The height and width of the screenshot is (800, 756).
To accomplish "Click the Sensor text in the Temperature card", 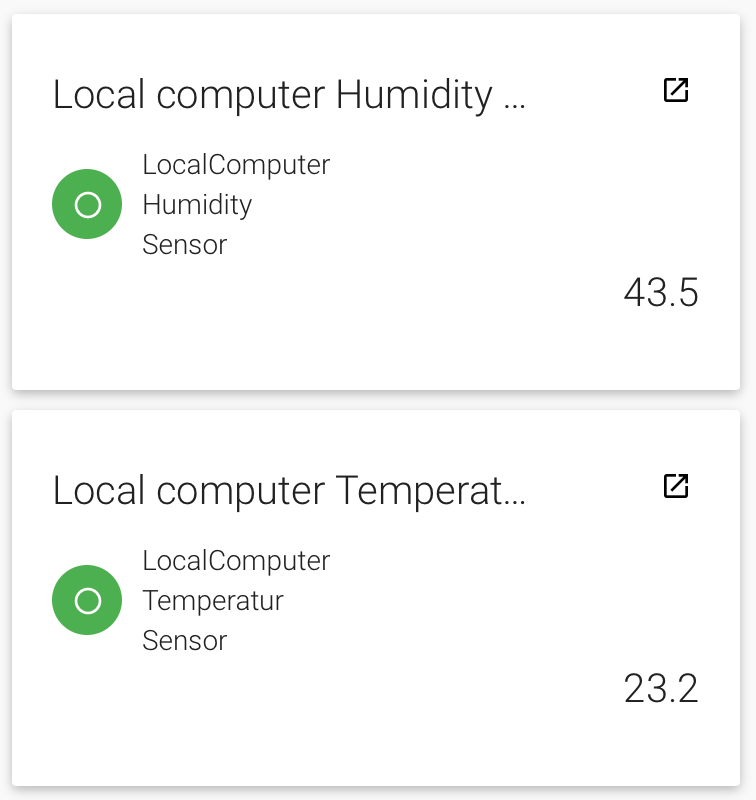I will point(185,641).
